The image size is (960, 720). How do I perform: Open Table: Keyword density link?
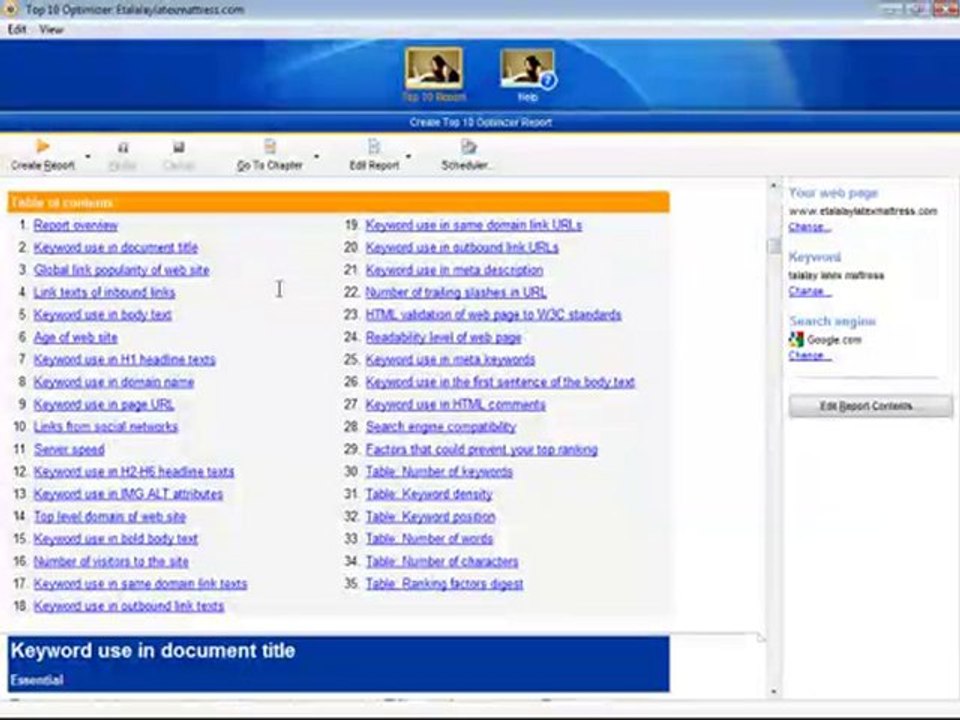[x=429, y=494]
